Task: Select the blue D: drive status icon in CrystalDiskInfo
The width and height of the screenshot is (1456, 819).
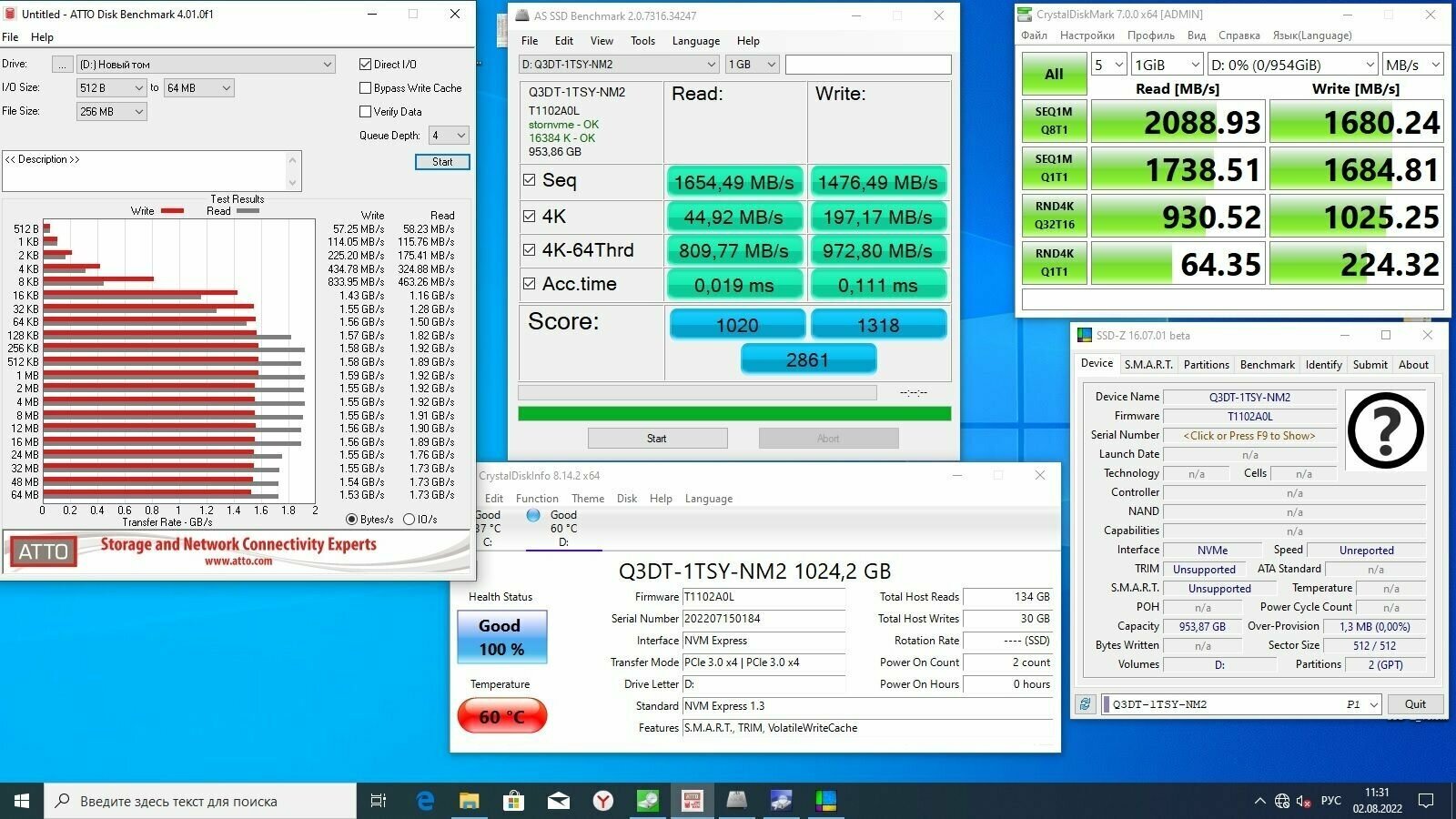Action: coord(533,515)
